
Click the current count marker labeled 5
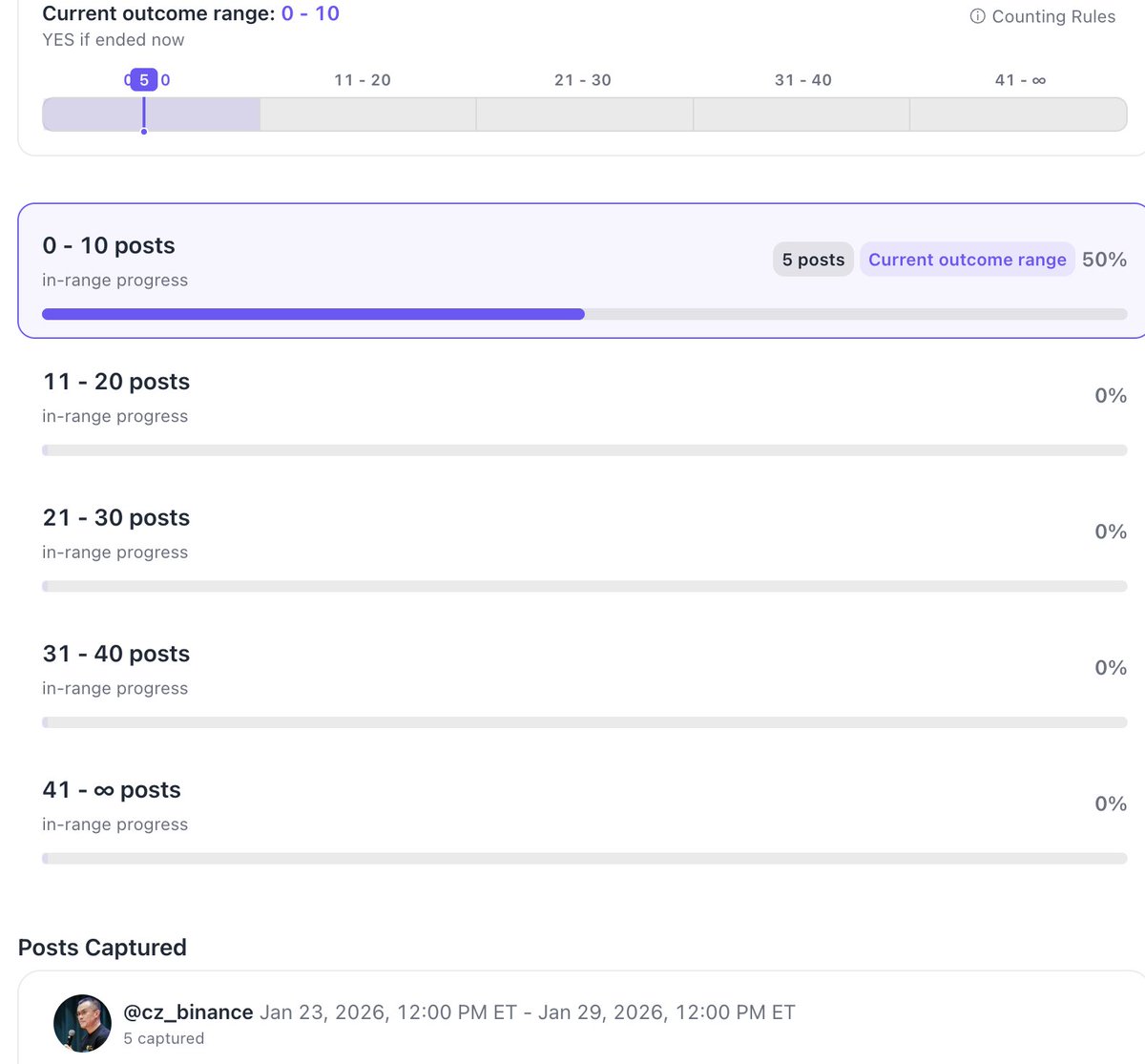[144, 80]
